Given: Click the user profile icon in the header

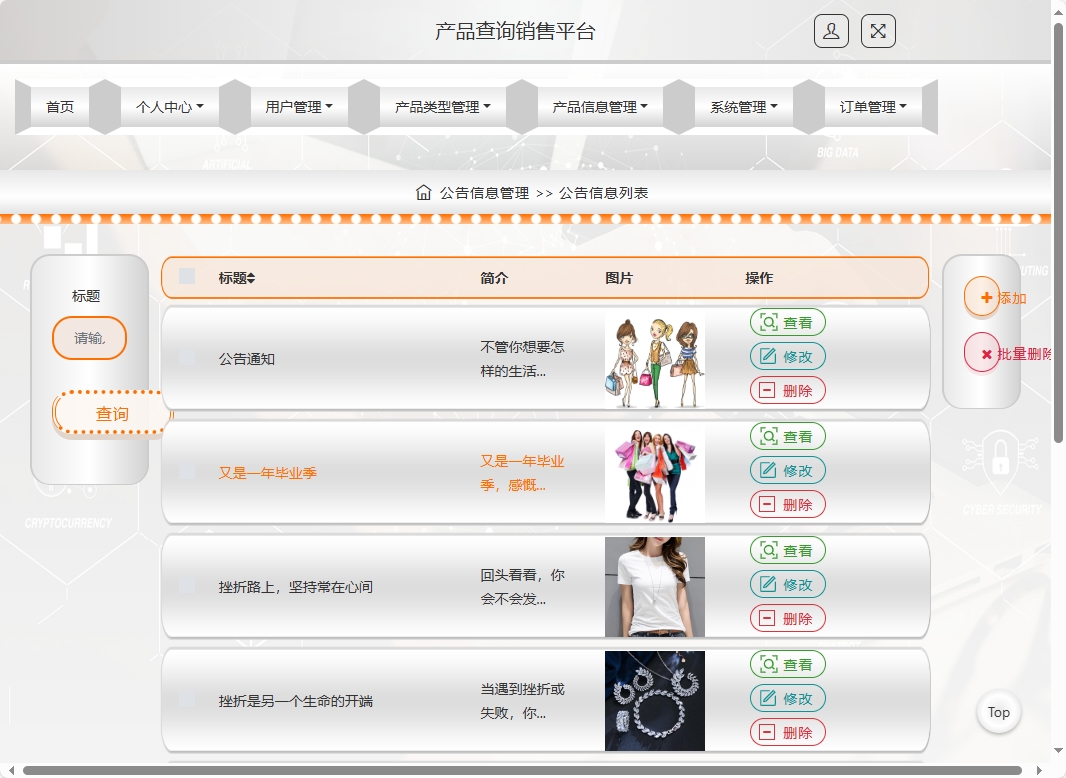Looking at the screenshot, I should pyautogui.click(x=830, y=31).
